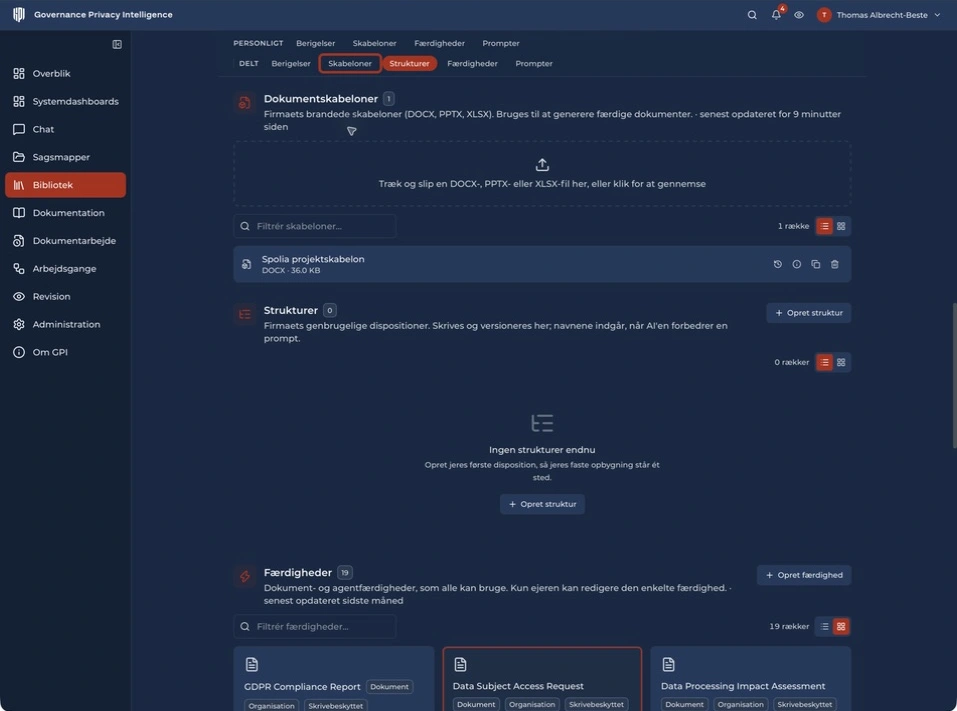Open Systemdashboards in the sidebar
This screenshot has height=711, width=957.
(x=65, y=101)
